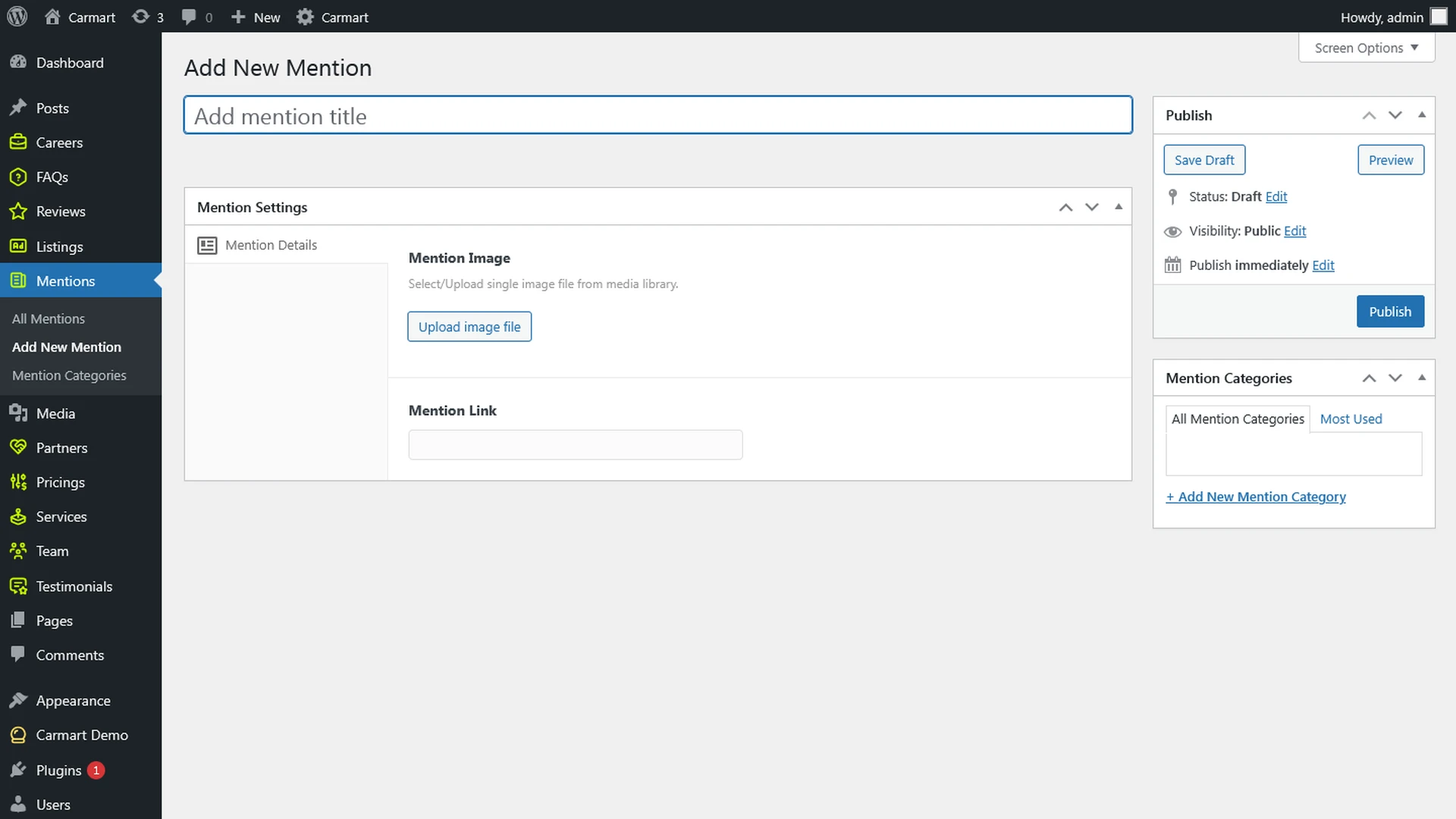Click the Appearance brush icon

pos(18,700)
